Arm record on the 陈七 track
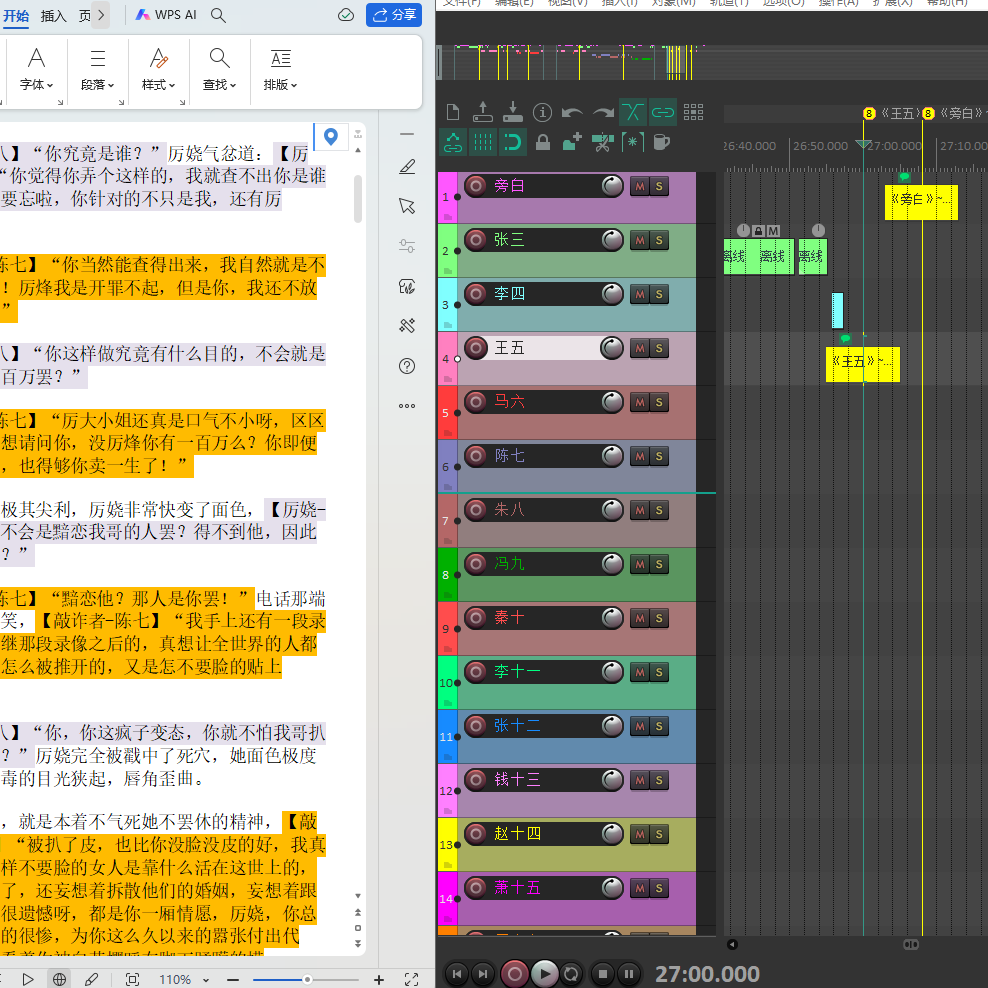Viewport: 988px width, 988px height. pyautogui.click(x=476, y=456)
